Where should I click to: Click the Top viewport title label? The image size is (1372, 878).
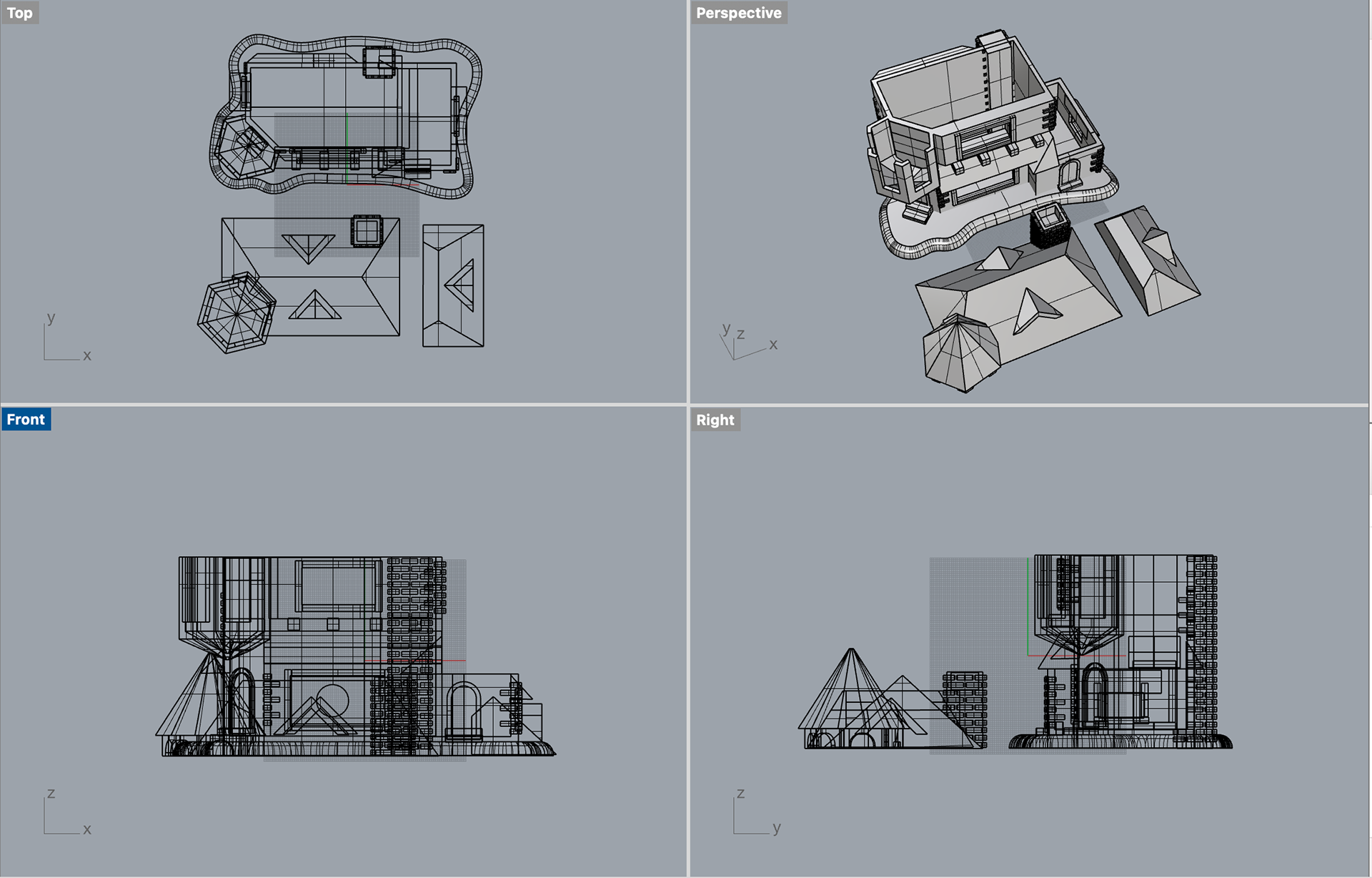click(x=20, y=13)
